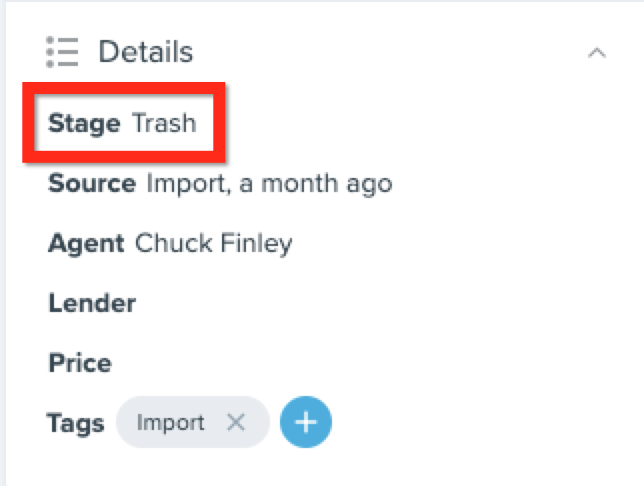Click the red outline around Stage
The width and height of the screenshot is (644, 486).
124,122
